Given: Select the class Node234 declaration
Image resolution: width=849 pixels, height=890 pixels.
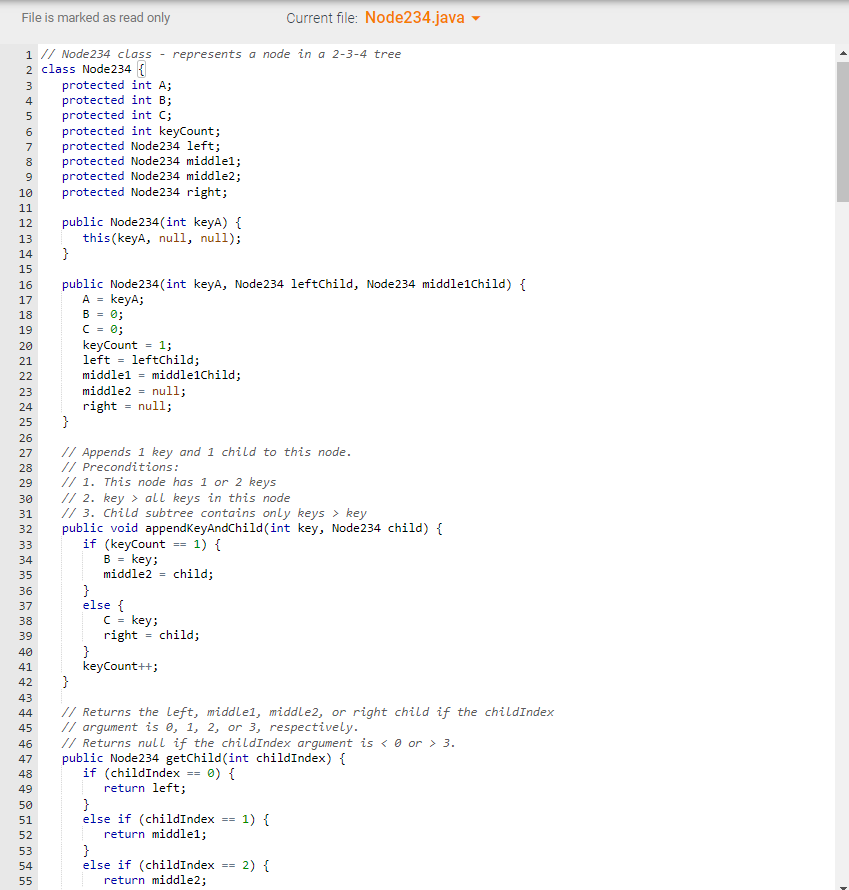Looking at the screenshot, I should click(x=90, y=69).
